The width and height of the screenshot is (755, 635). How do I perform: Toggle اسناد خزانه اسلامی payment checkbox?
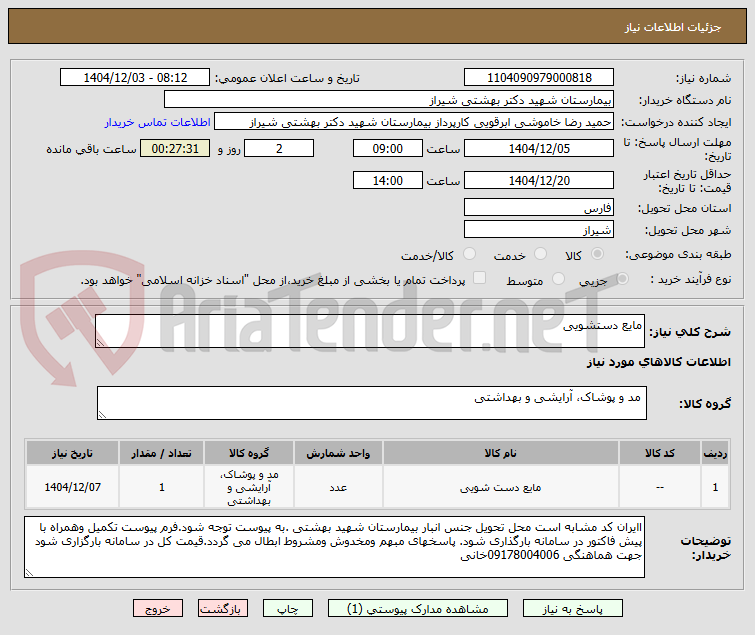click(479, 278)
